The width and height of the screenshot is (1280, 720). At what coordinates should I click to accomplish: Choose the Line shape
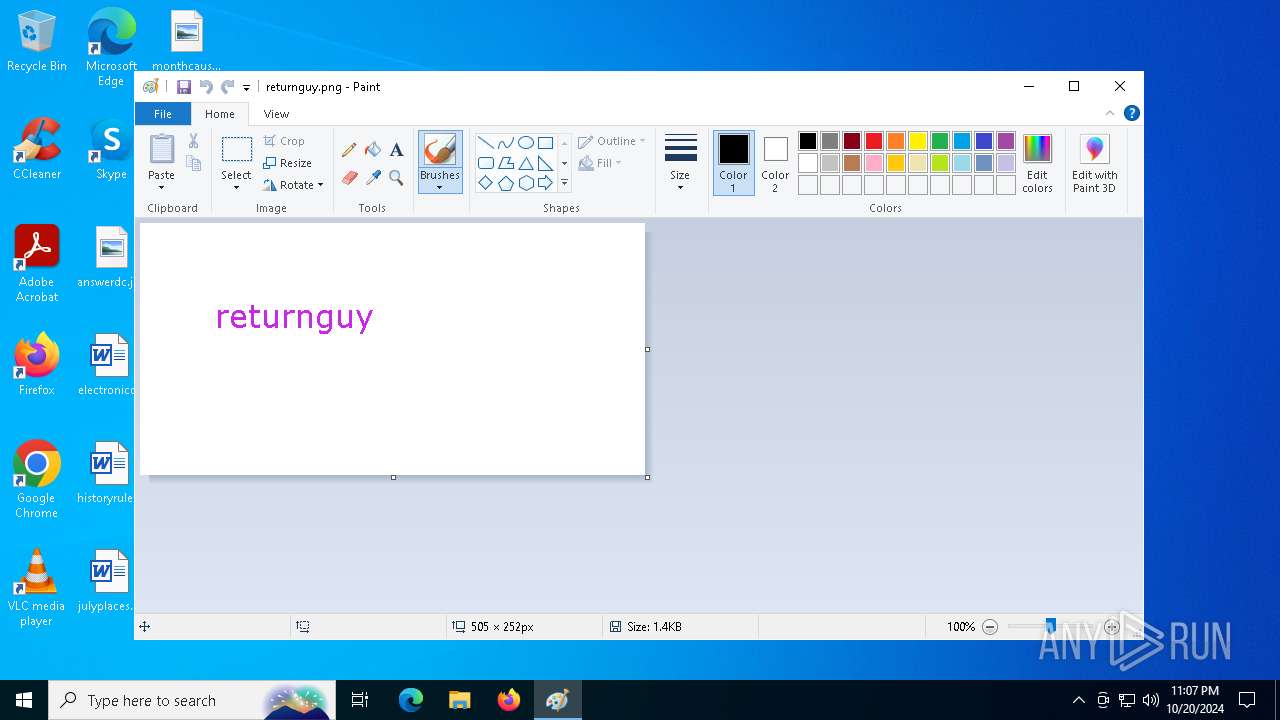(485, 143)
